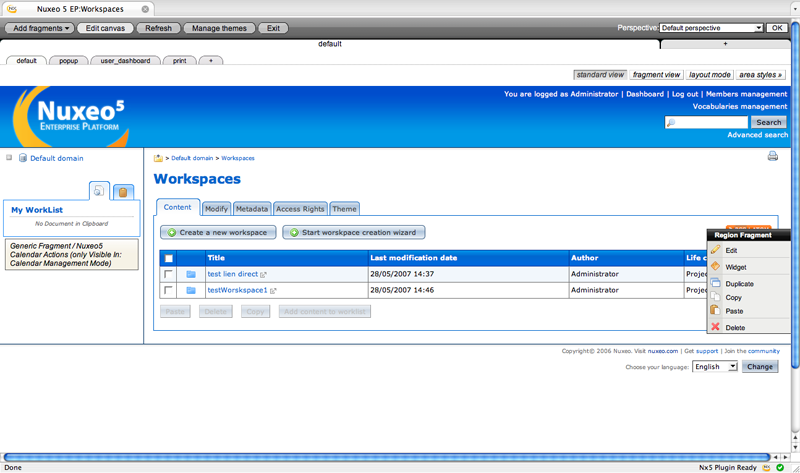Viewport: 800px width, 473px height.
Task: Open the test lien direct workspace link
Action: [x=233, y=274]
